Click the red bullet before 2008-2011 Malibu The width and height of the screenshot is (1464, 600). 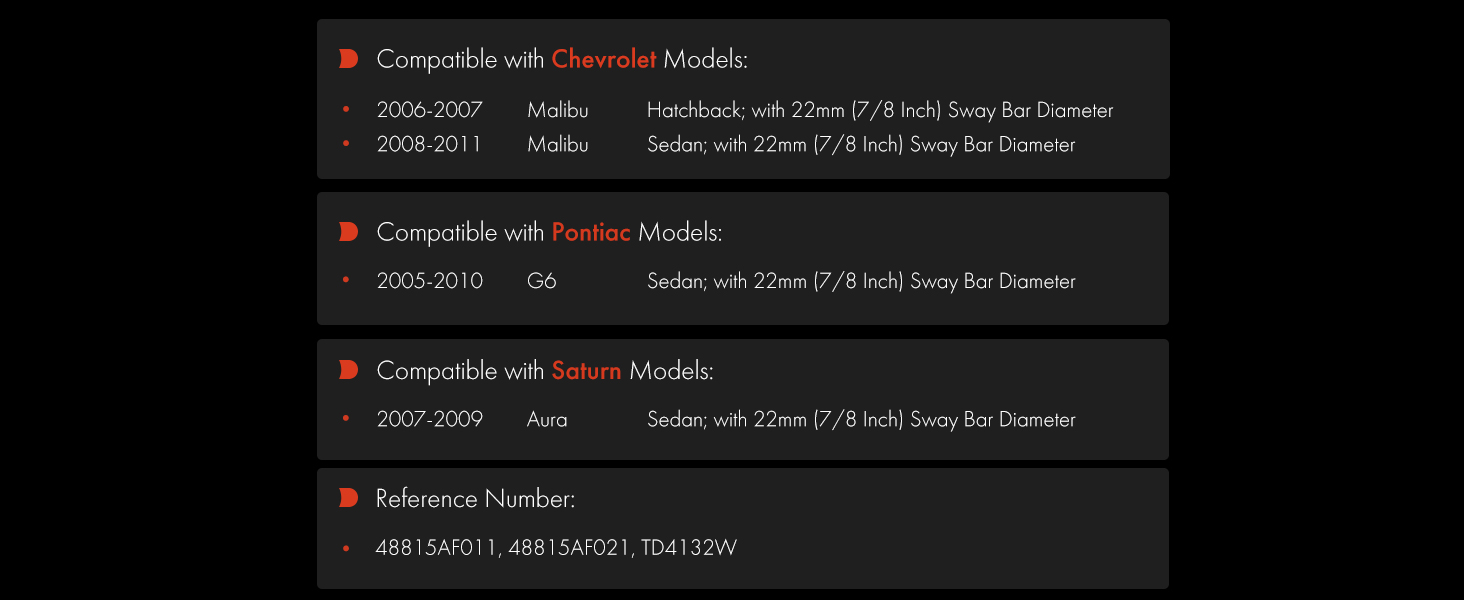click(x=346, y=144)
